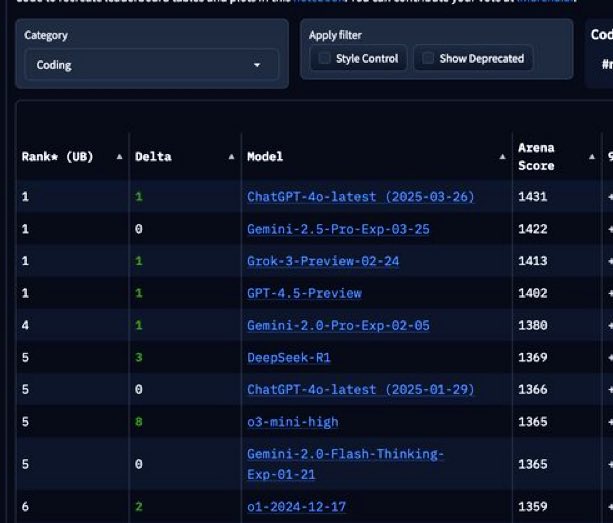Click the Category dropdown arrow icon

[257, 65]
